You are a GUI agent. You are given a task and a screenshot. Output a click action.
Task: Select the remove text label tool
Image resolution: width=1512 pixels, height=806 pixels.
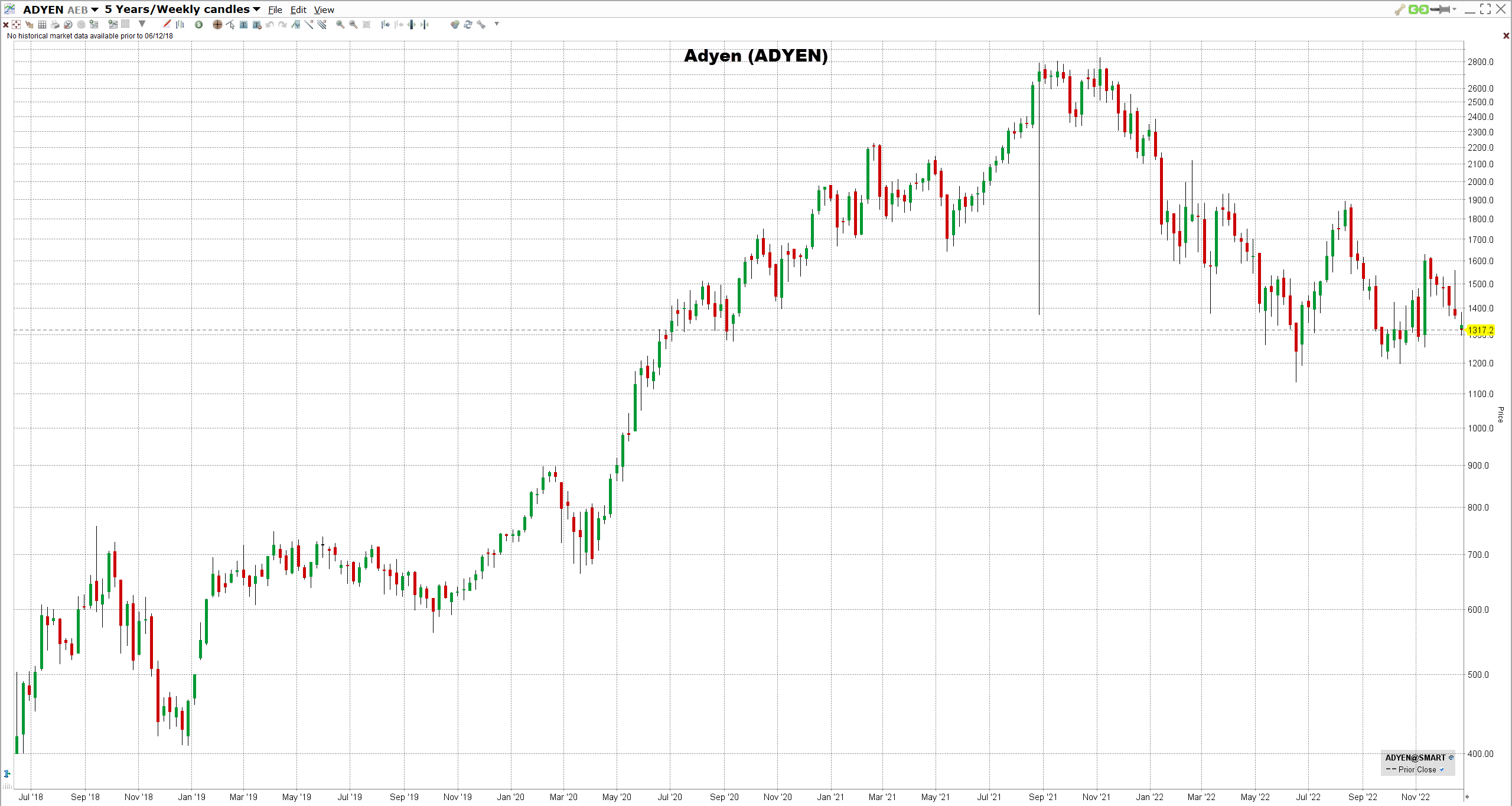(257, 24)
